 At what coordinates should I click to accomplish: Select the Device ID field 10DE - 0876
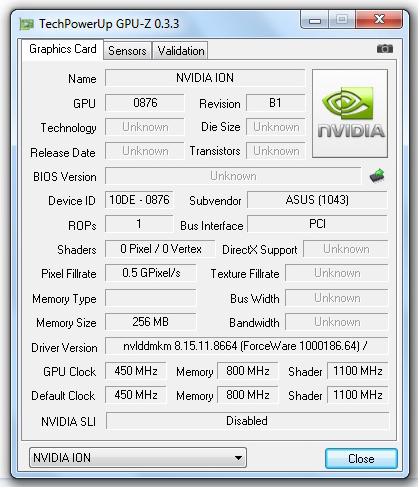pos(139,200)
